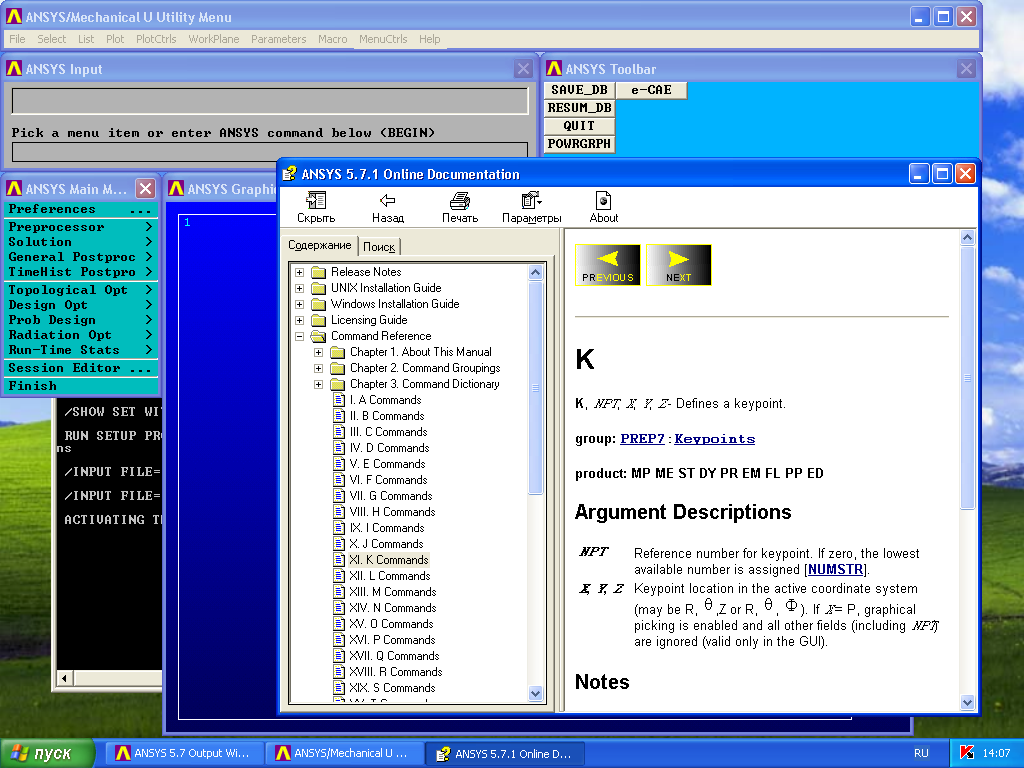Expand Chapter 2. Command Groupings
The height and width of the screenshot is (768, 1024).
pos(319,368)
